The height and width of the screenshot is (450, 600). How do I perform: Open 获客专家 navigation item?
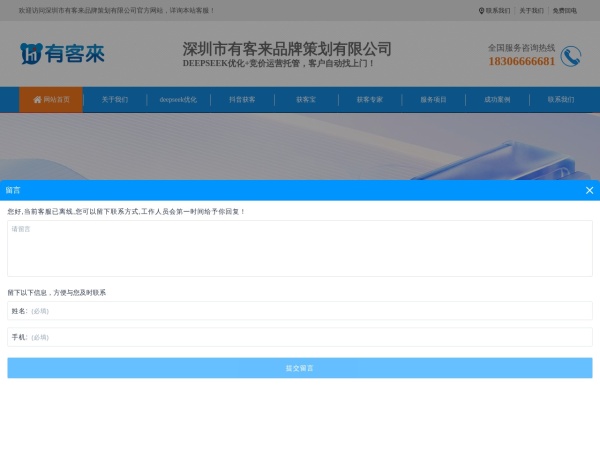click(x=369, y=100)
